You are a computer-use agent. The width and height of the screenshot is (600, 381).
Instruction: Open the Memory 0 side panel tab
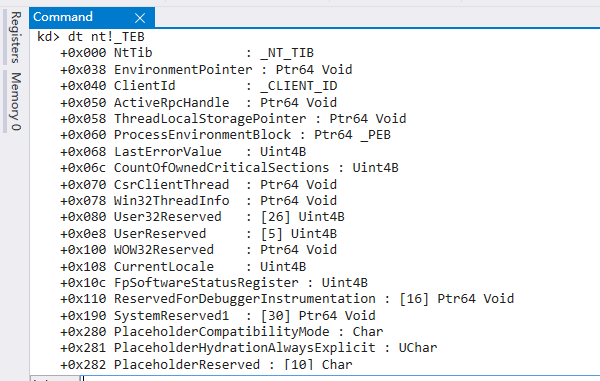coord(15,101)
